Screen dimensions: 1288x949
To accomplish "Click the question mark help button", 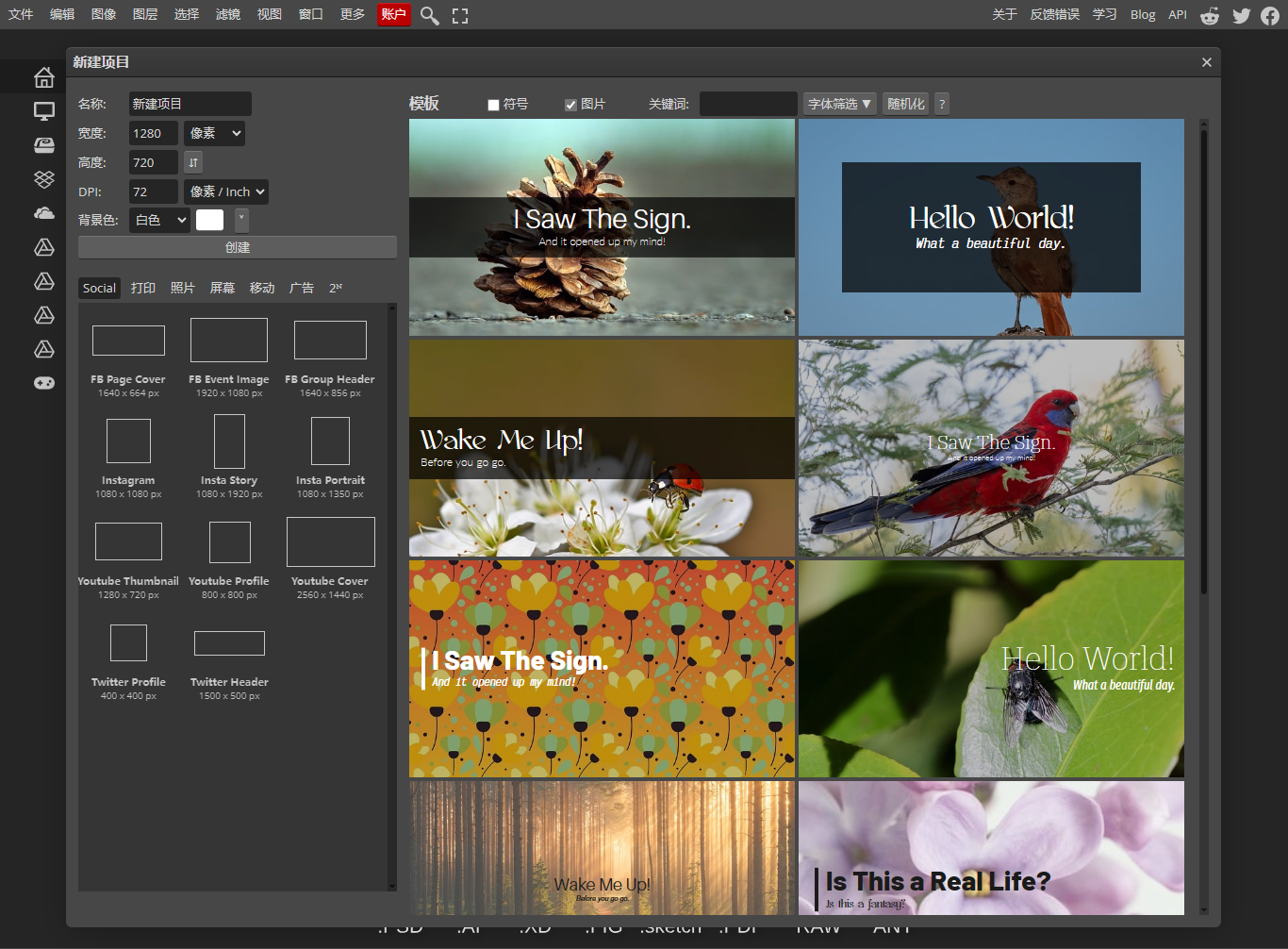I will (941, 104).
